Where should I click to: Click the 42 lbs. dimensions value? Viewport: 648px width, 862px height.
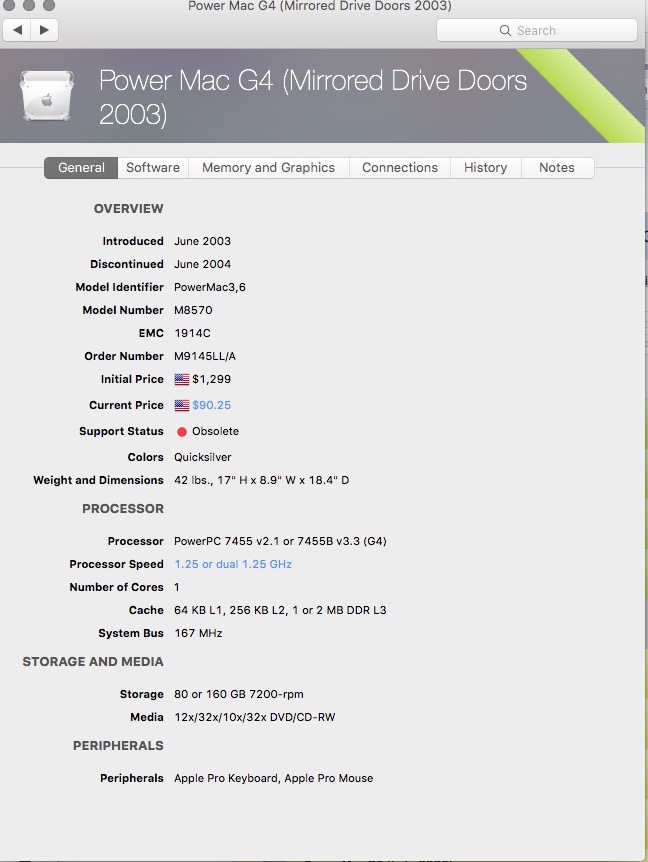pyautogui.click(x=261, y=480)
